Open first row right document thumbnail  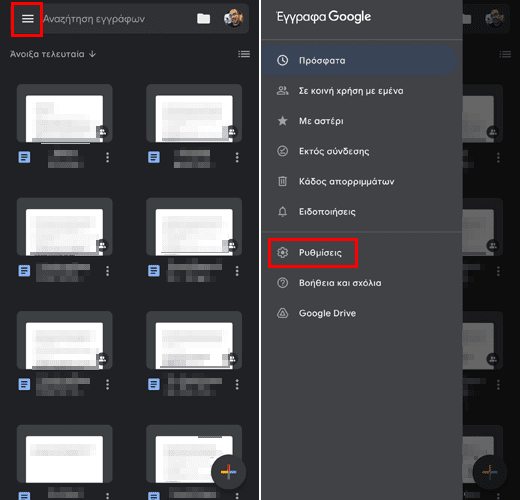point(194,114)
